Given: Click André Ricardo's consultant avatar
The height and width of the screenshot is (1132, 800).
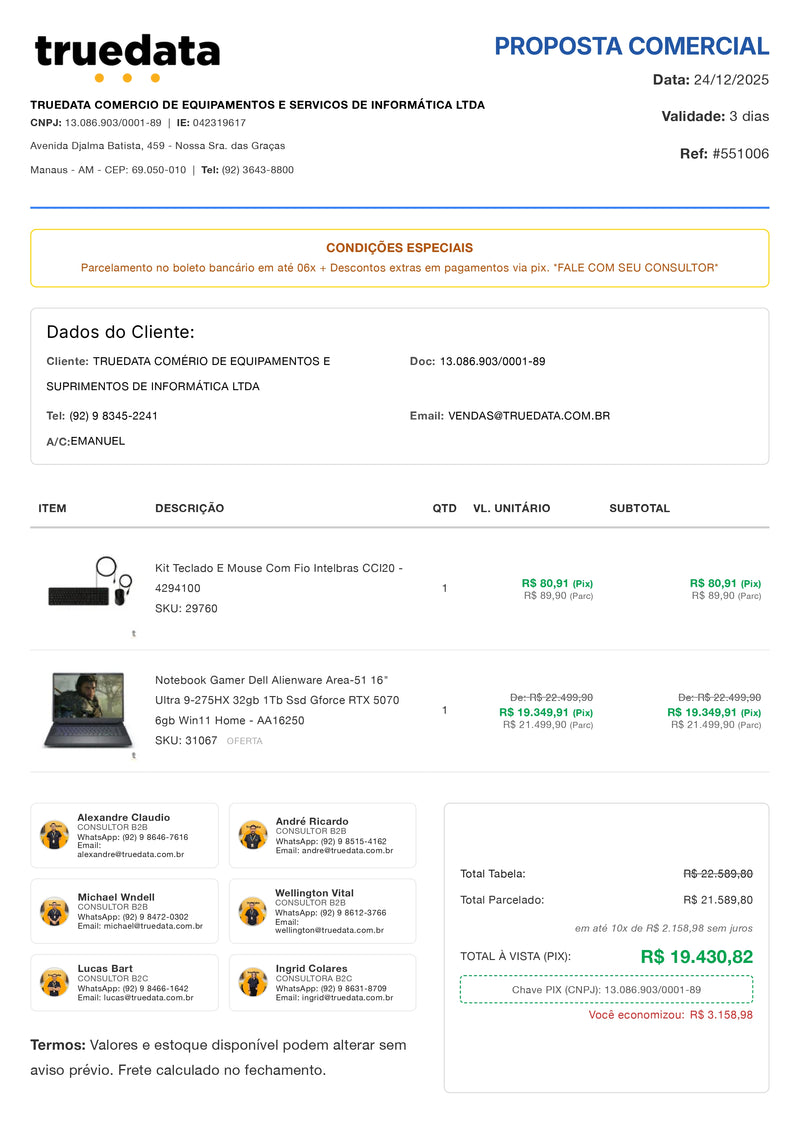Looking at the screenshot, I should pos(252,835).
